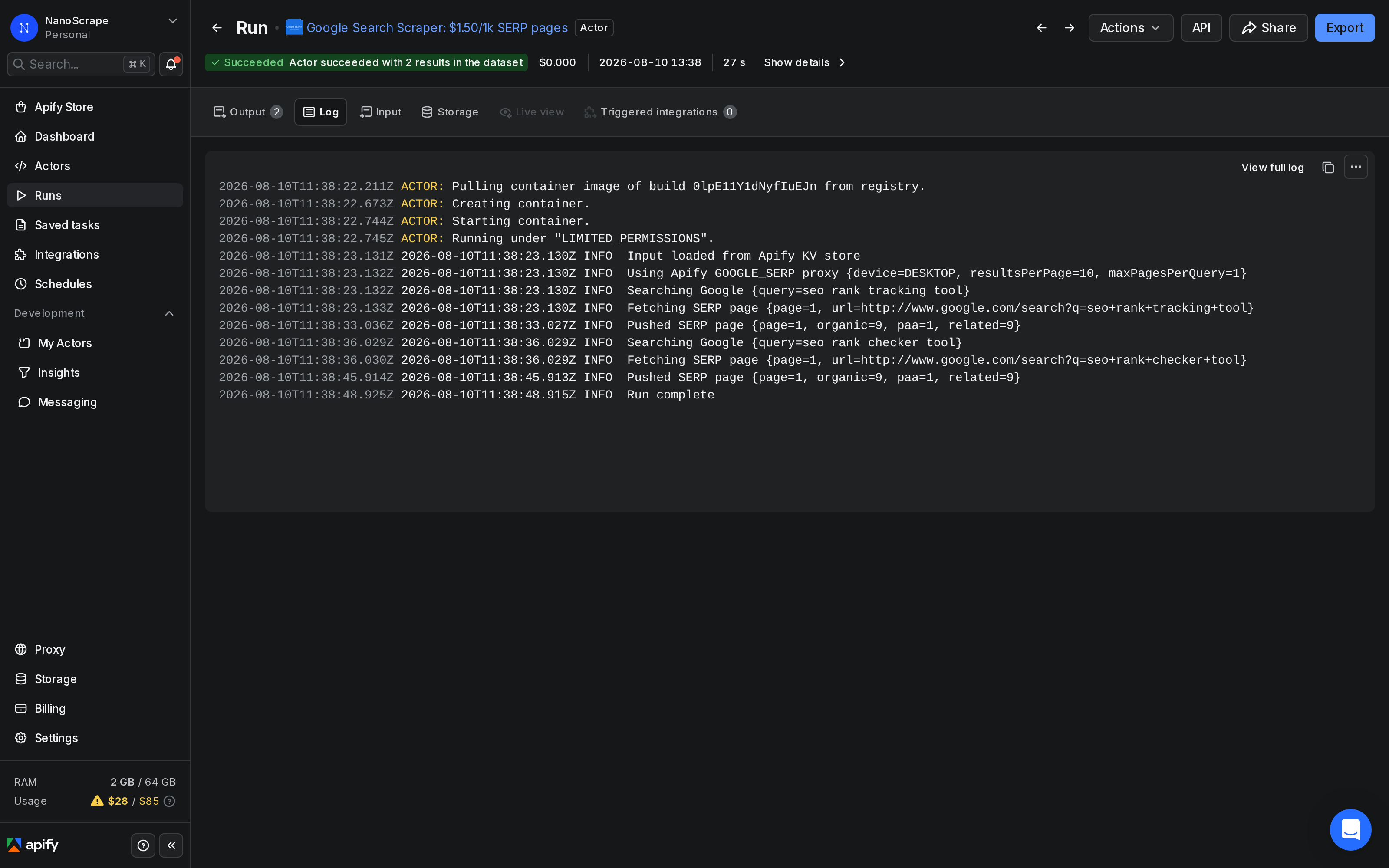Open help button at sidebar bottom
Viewport: 1389px width, 868px height.
coord(143,845)
